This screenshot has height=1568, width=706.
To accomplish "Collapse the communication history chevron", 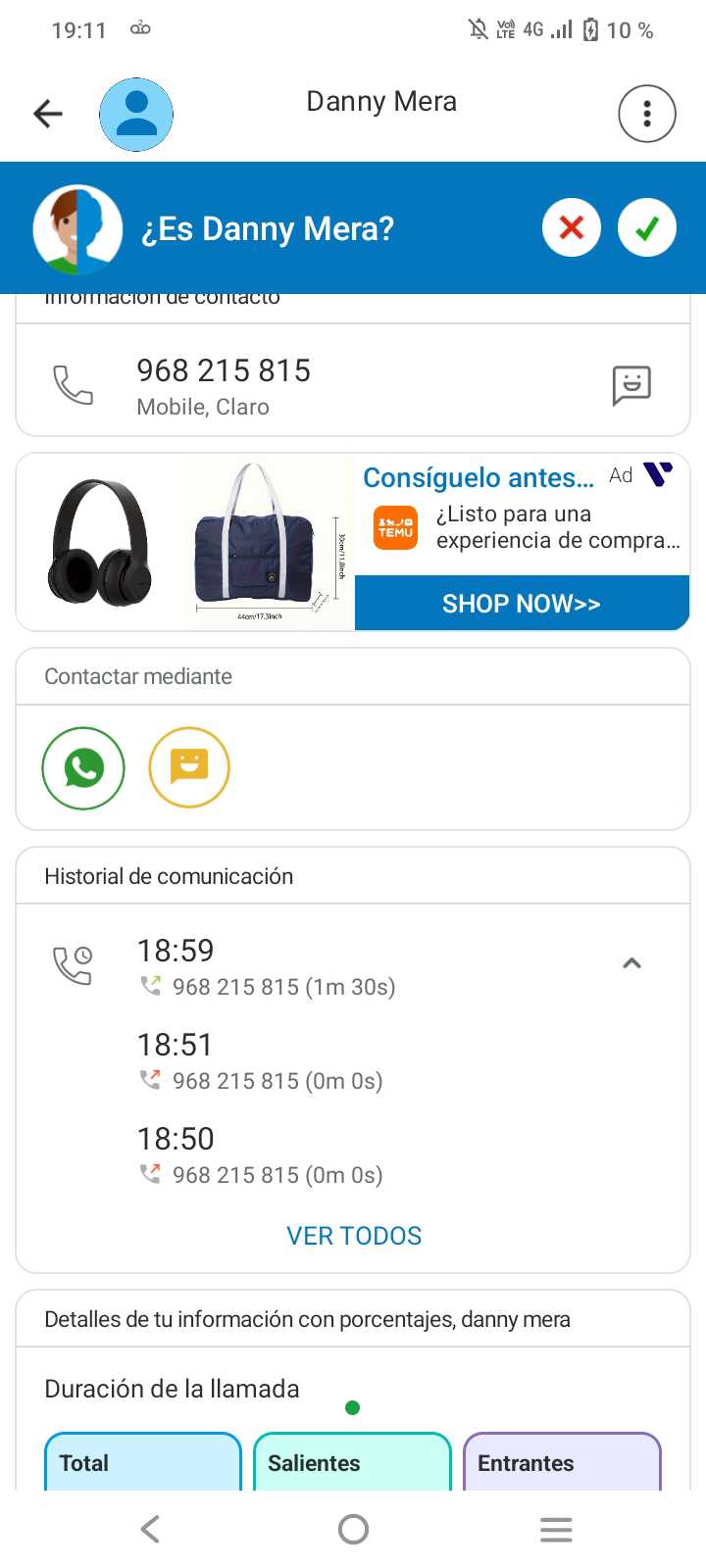I will click(x=632, y=963).
